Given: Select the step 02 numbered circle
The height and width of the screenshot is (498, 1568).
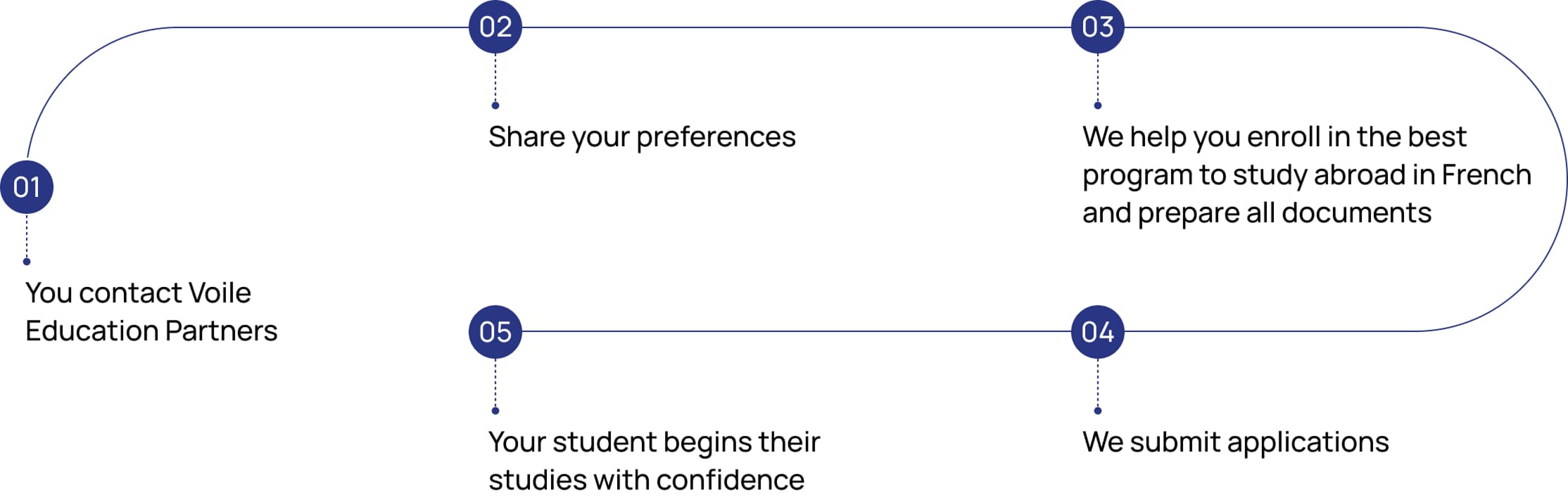Looking at the screenshot, I should tap(495, 27).
